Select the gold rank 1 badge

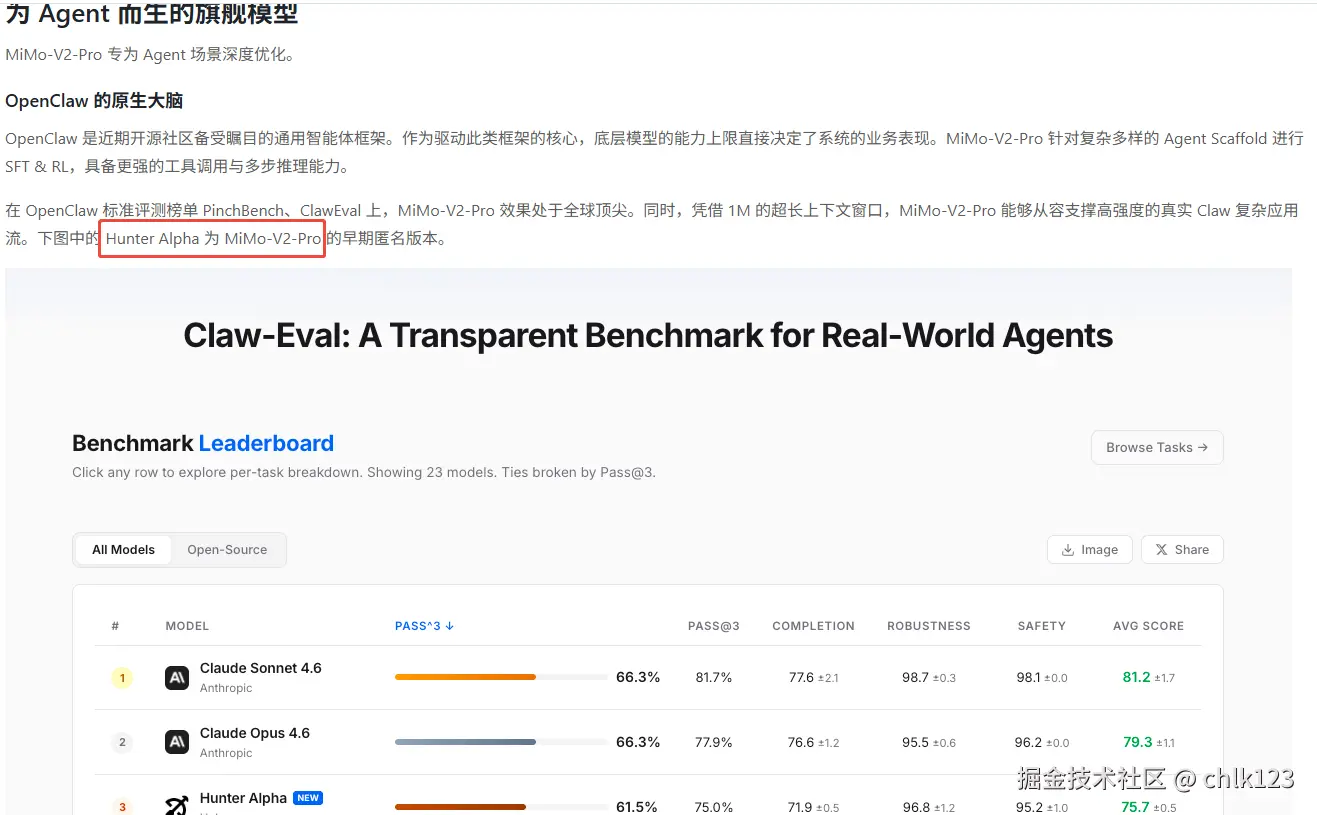(122, 678)
